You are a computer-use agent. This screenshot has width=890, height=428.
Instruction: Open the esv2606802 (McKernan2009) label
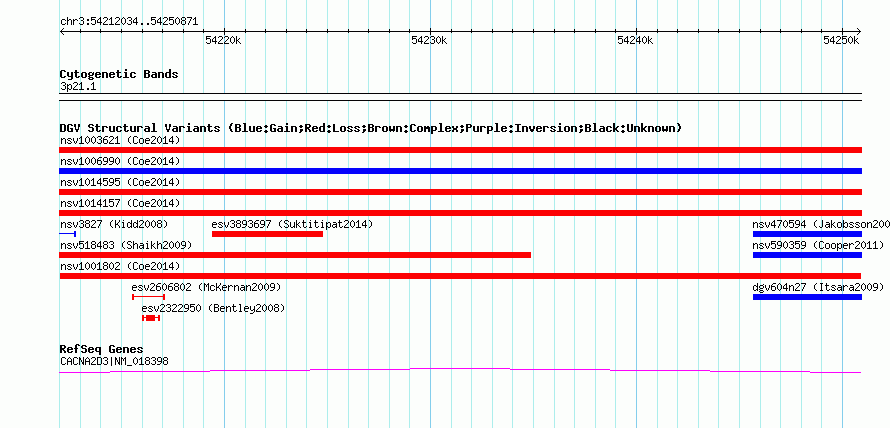[x=206, y=287]
